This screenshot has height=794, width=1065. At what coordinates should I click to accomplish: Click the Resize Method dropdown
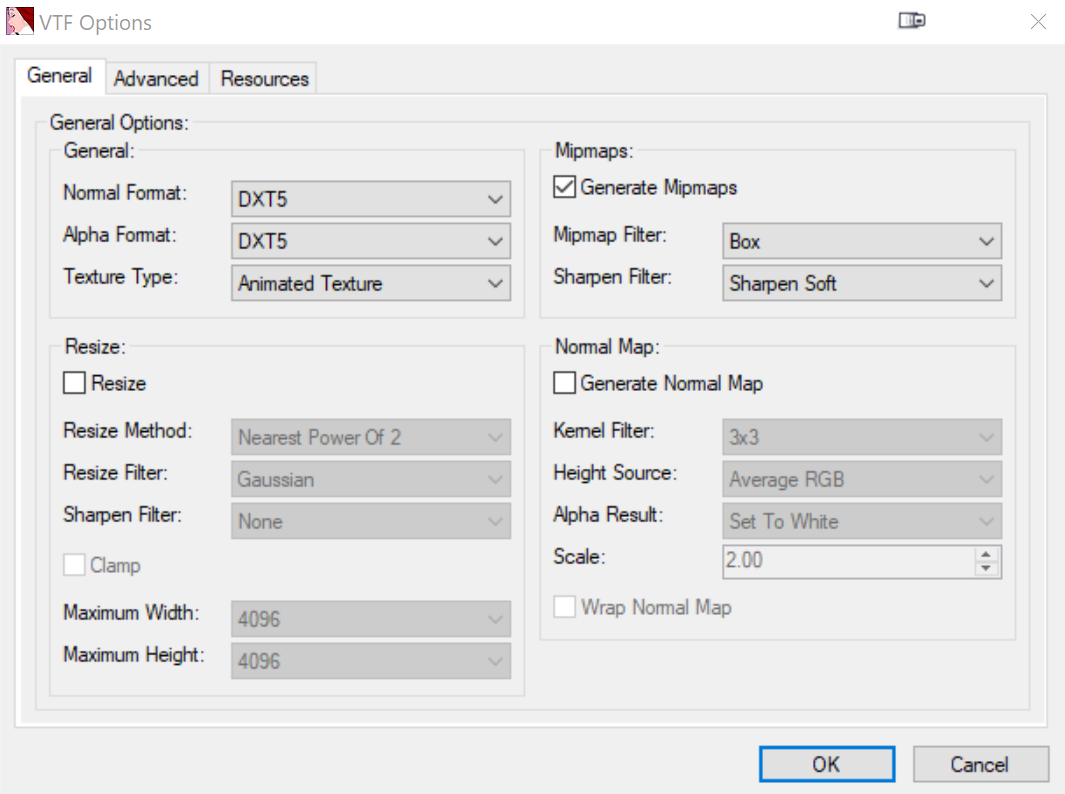[x=370, y=437]
